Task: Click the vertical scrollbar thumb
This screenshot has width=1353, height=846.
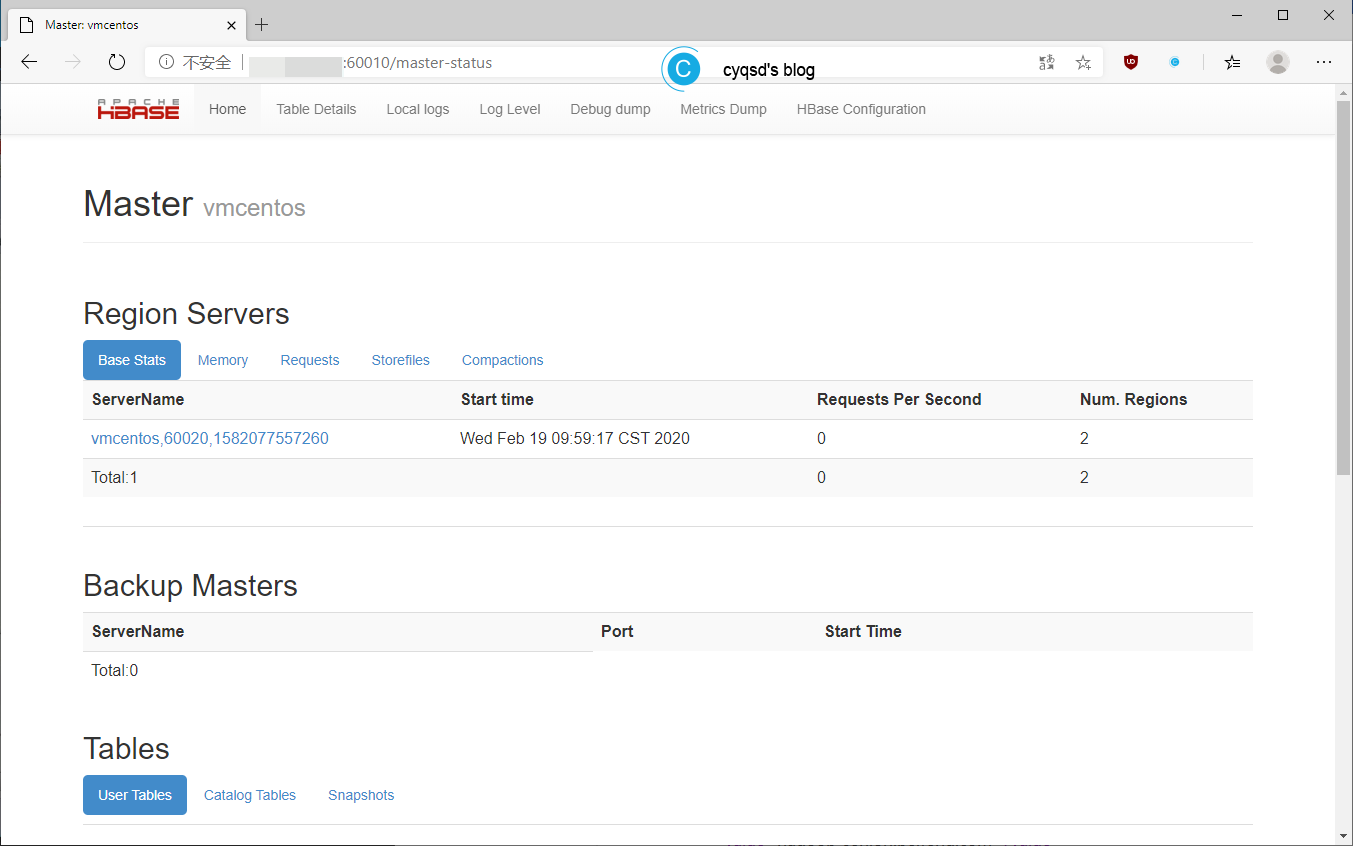Action: (x=1344, y=286)
